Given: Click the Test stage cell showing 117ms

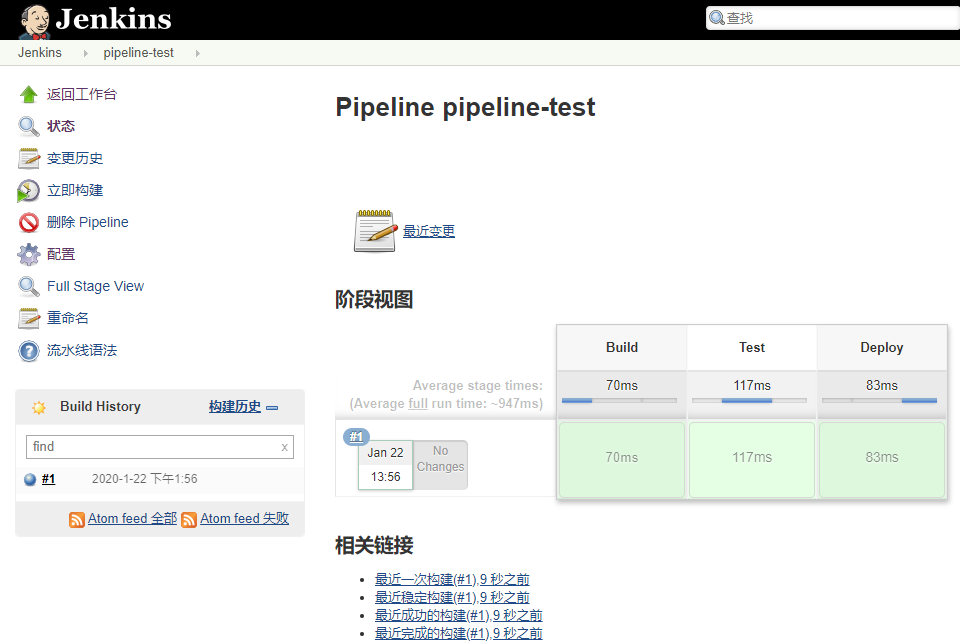Looking at the screenshot, I should tap(752, 459).
